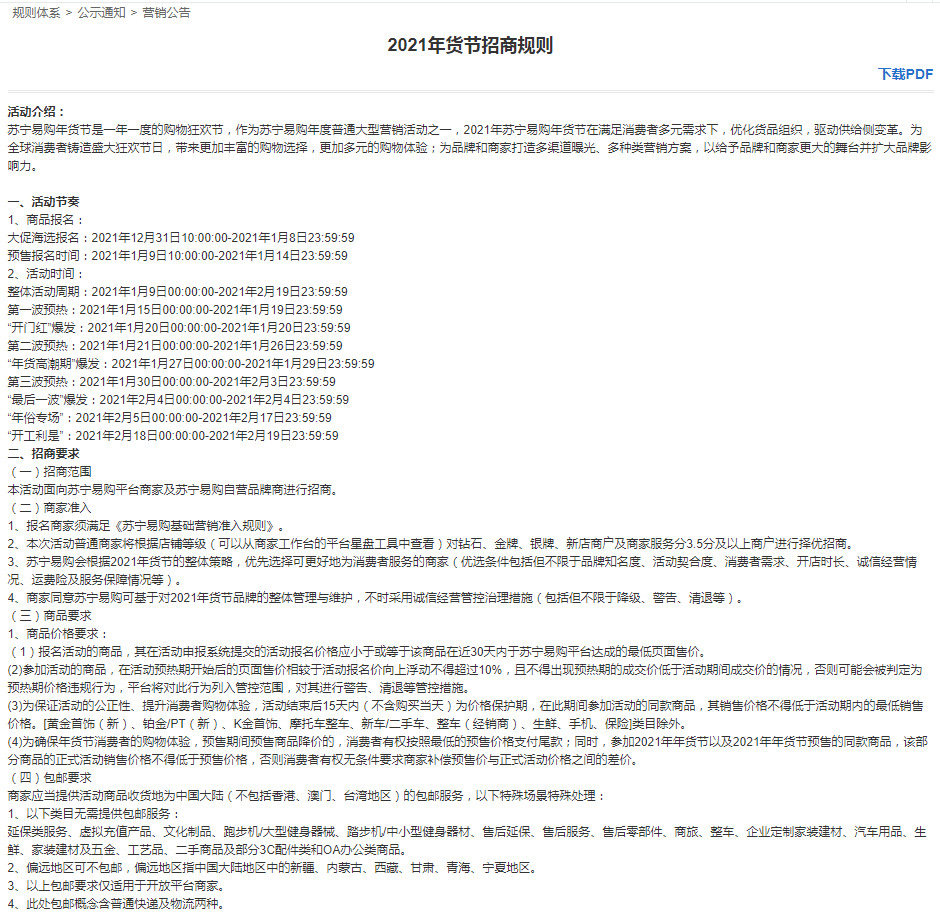Viewport: 940px width, 916px height.
Task: Click the 商家应当提供活动商品 sentence
Action: click(x=307, y=795)
